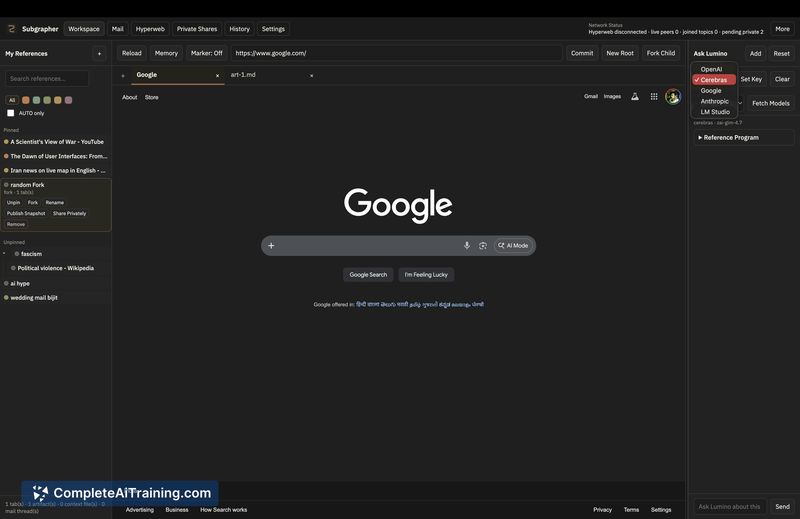Open the Gmail link
This screenshot has height=519, width=800.
click(591, 96)
